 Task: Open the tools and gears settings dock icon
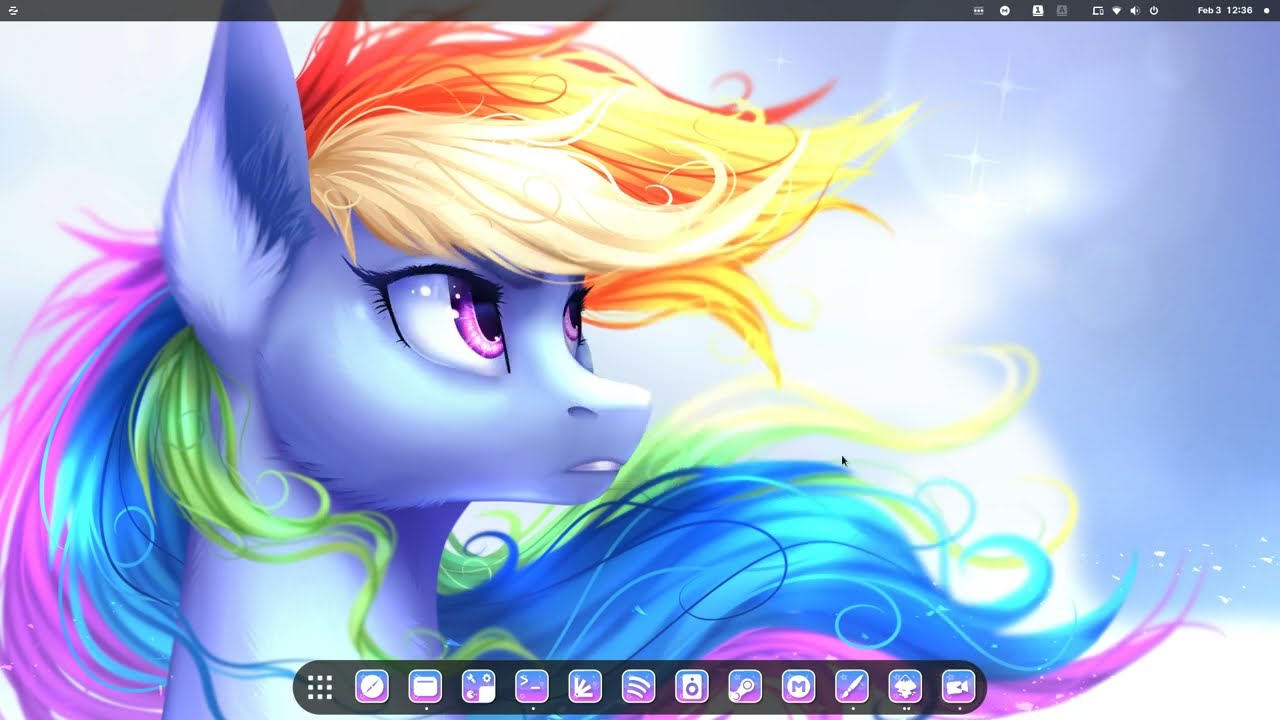(x=478, y=687)
